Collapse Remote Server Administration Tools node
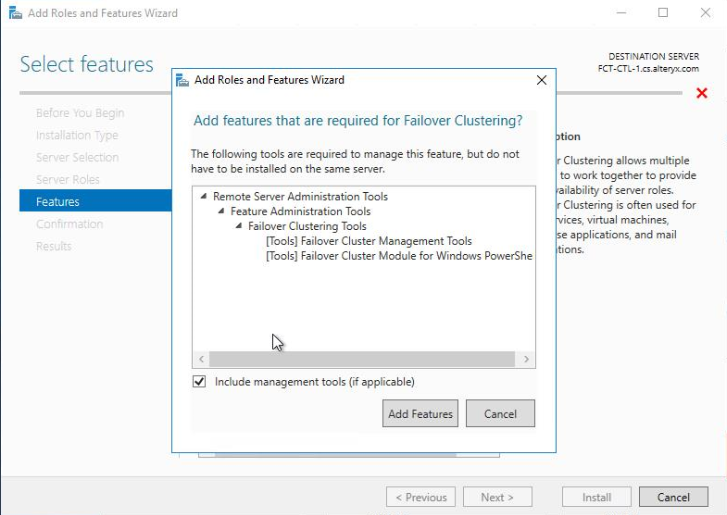This screenshot has width=727, height=515. pyautogui.click(x=204, y=197)
